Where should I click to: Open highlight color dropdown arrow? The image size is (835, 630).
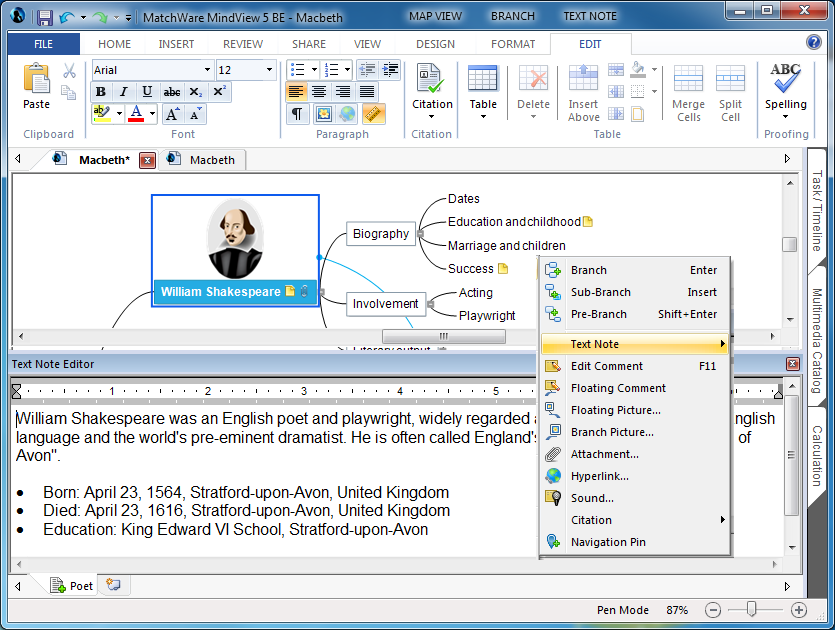(119, 113)
